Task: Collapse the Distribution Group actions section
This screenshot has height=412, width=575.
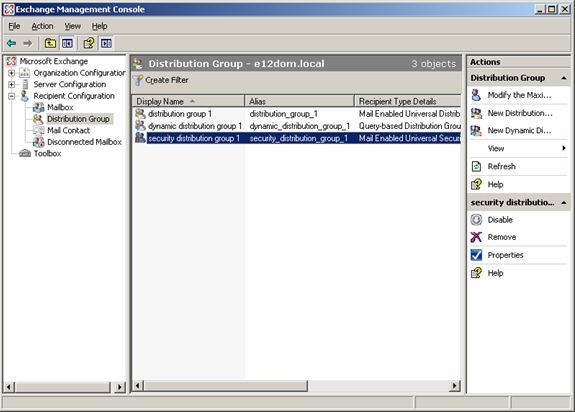Action: 564,78
